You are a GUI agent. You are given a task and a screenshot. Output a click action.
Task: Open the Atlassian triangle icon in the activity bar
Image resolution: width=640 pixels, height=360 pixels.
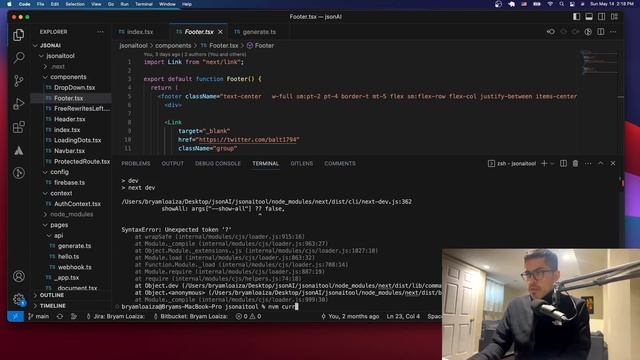(18, 150)
